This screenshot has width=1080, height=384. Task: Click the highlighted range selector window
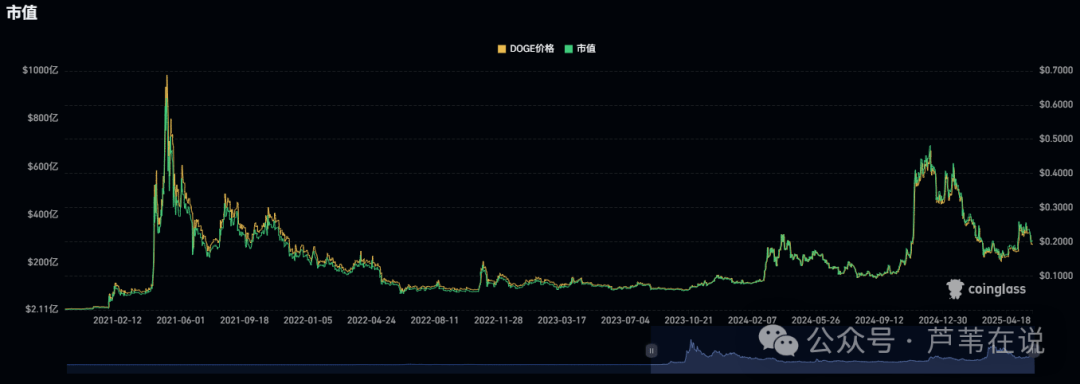[x=842, y=350]
